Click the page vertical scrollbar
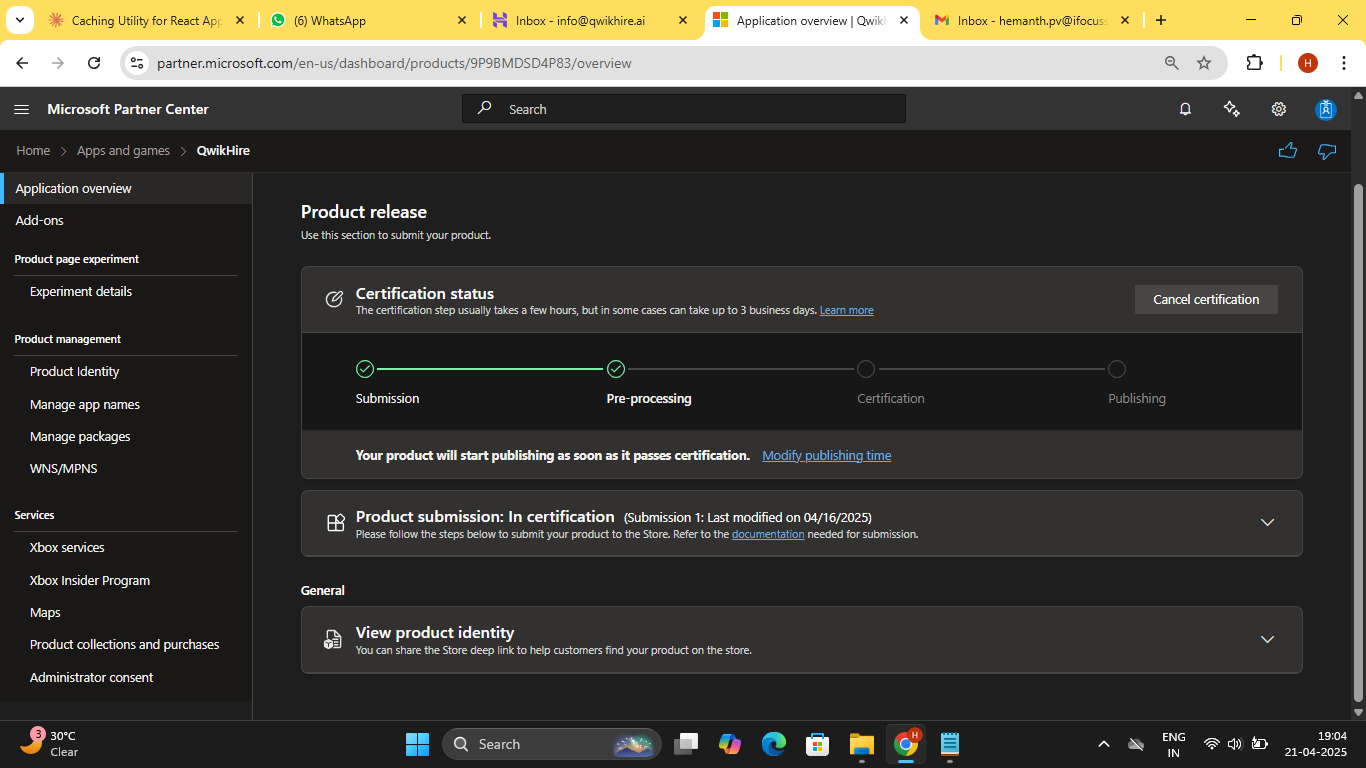 point(1358,443)
